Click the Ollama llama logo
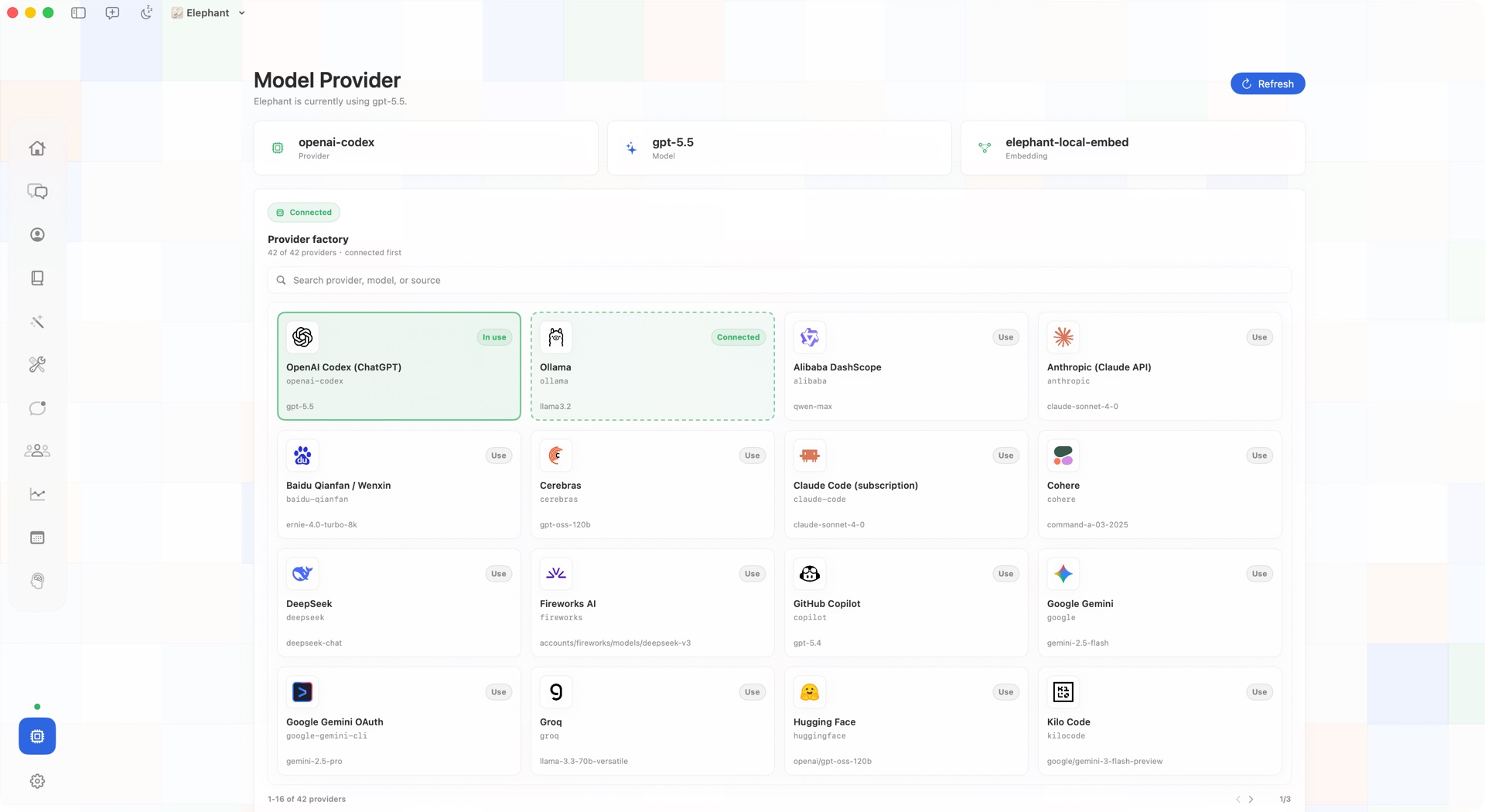The height and width of the screenshot is (812, 1485). (x=556, y=337)
